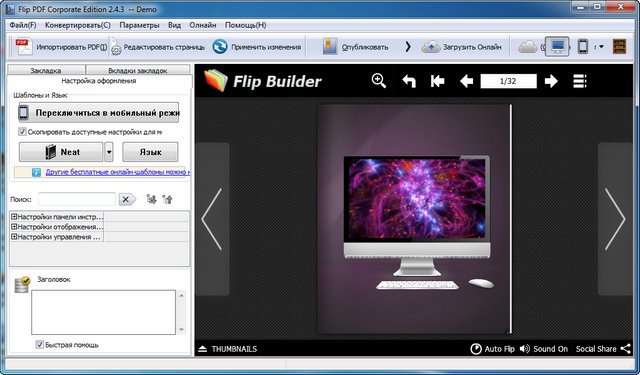Toggle the copy available settings checkbox
The height and width of the screenshot is (375, 640).
pos(22,132)
